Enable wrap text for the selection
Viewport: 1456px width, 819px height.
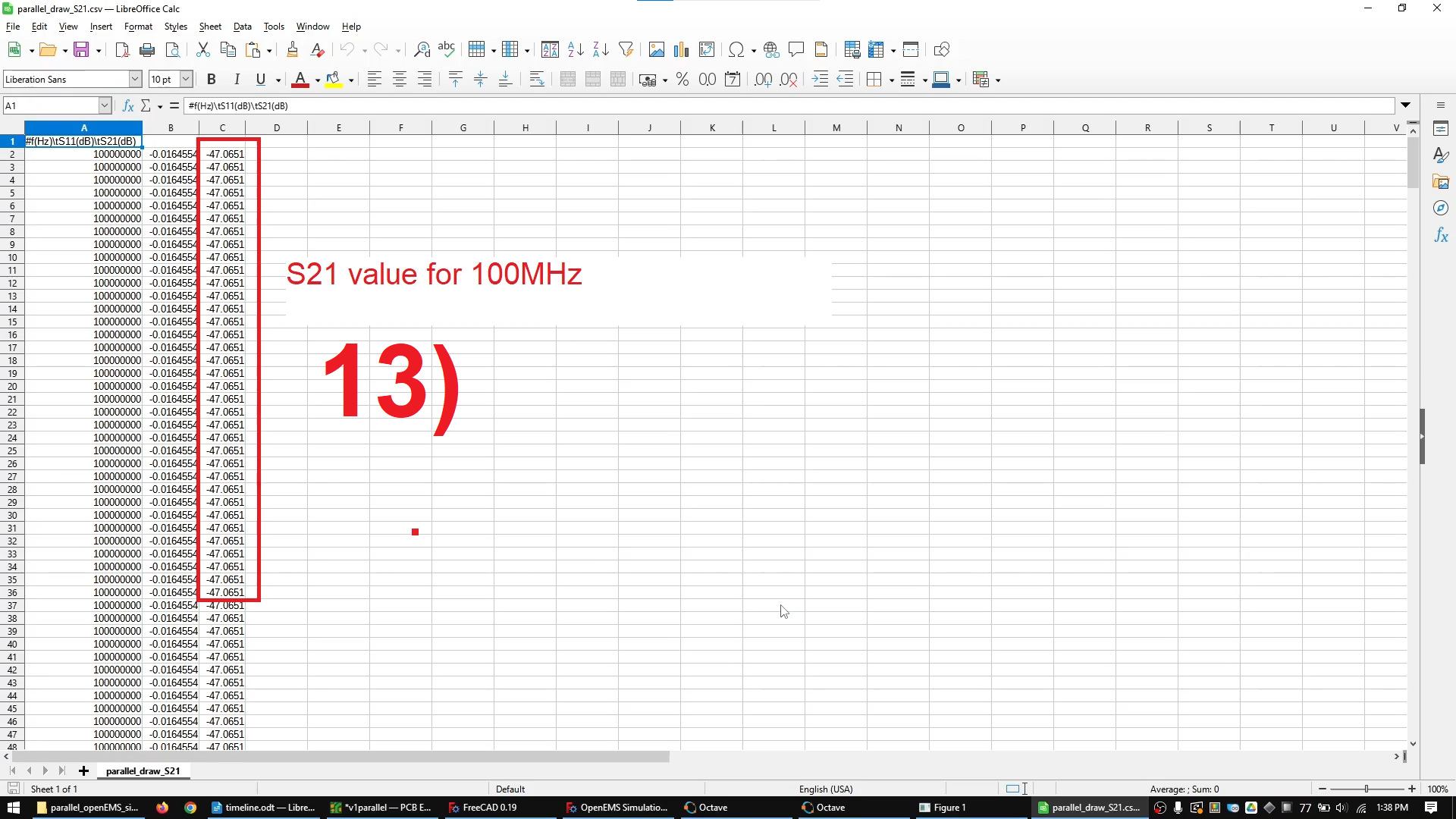pyautogui.click(x=537, y=79)
